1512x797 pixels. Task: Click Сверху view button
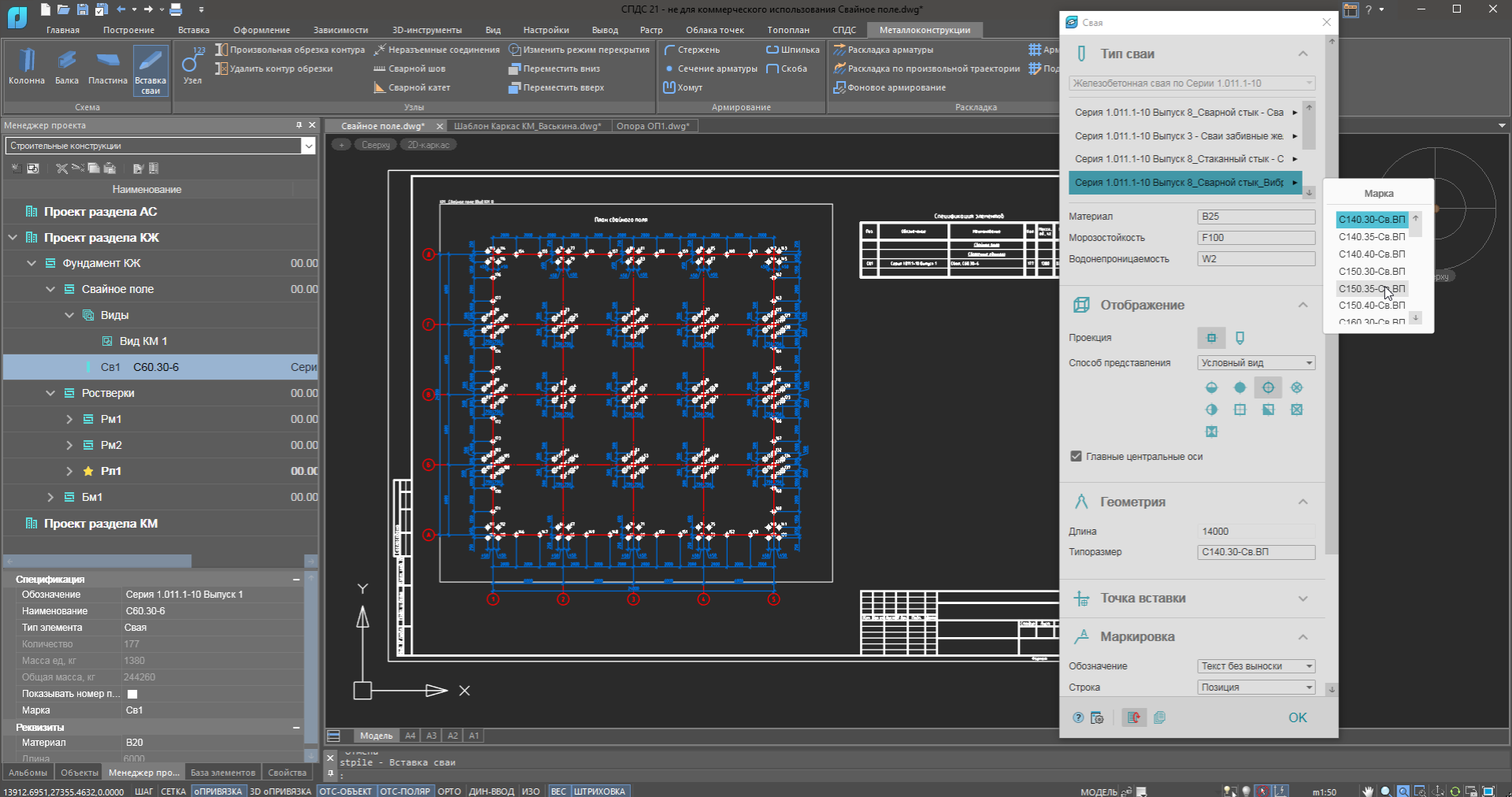(376, 145)
